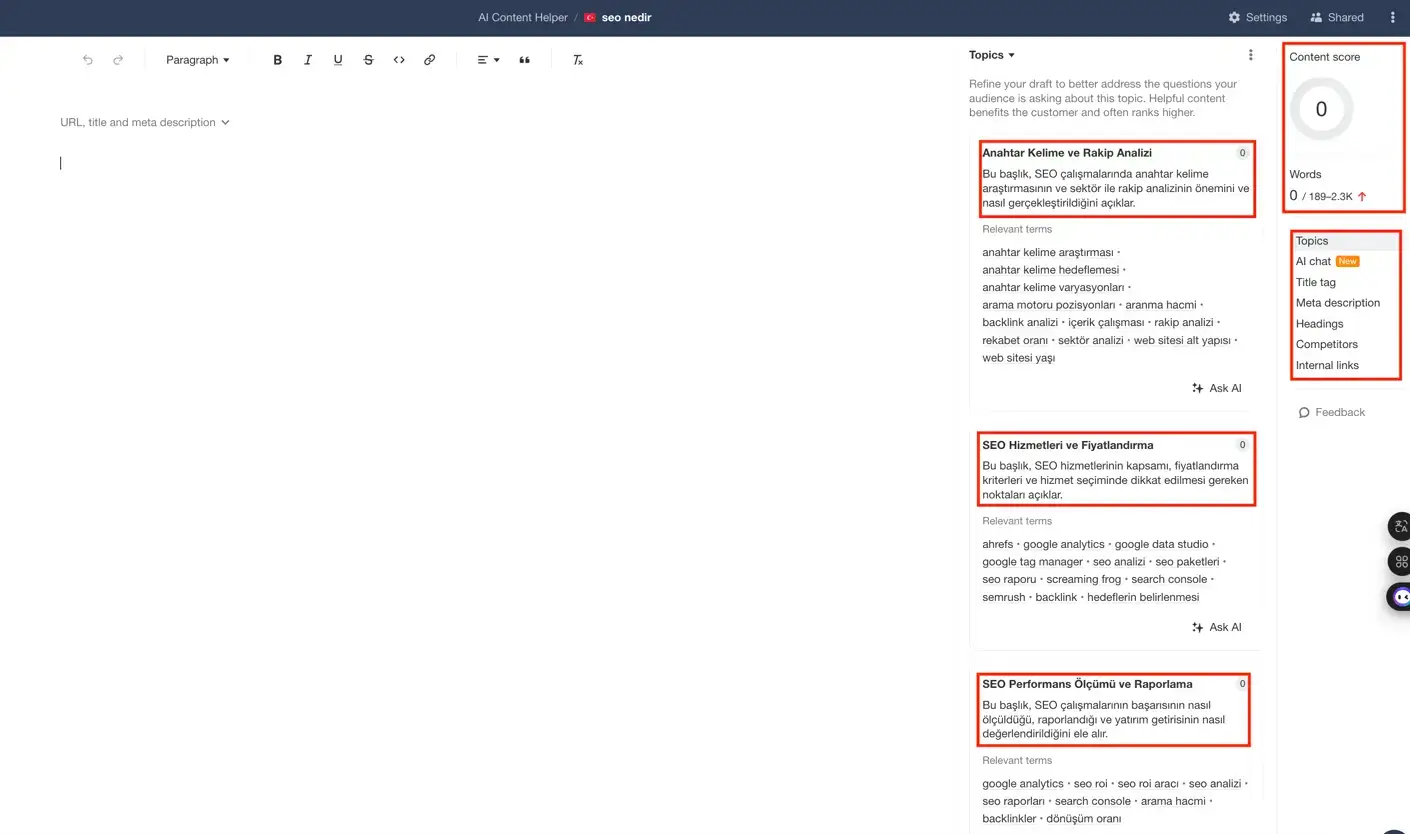Click the clear formatting Tx icon
Image resolution: width=1410 pixels, height=834 pixels.
pyautogui.click(x=577, y=60)
